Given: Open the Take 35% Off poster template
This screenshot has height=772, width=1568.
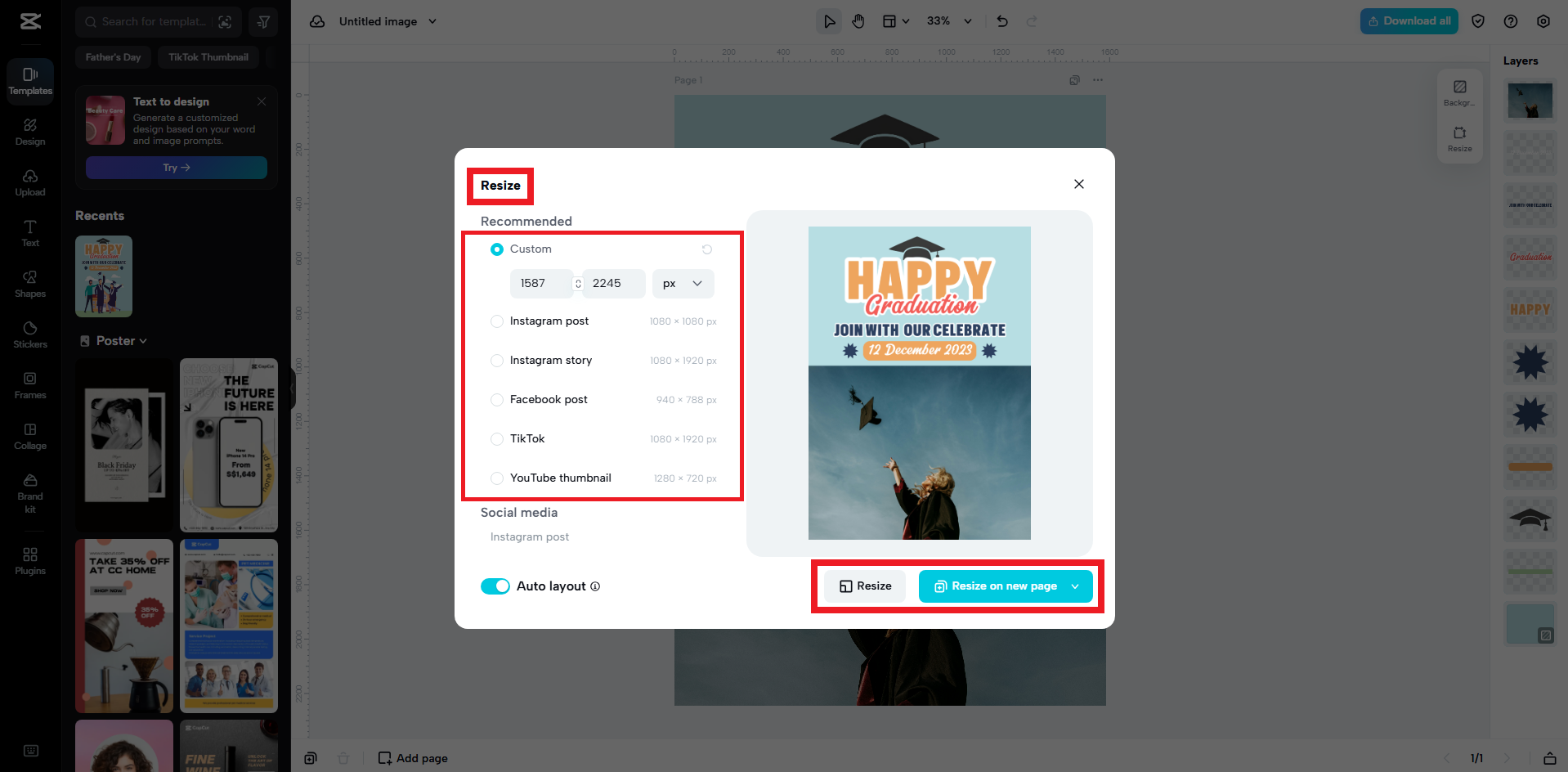Looking at the screenshot, I should click(124, 626).
